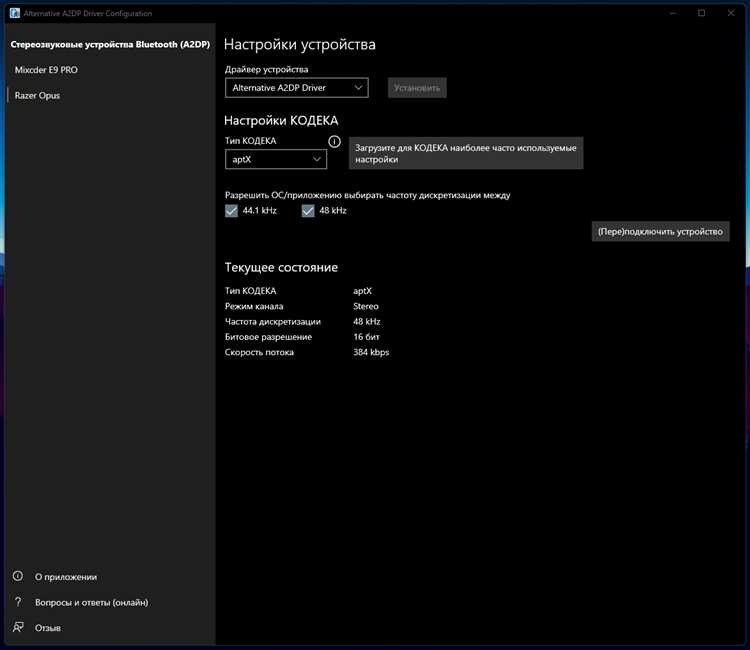750x650 pixels.
Task: Click the 'Драйвер устройства' label
Action: (266, 69)
